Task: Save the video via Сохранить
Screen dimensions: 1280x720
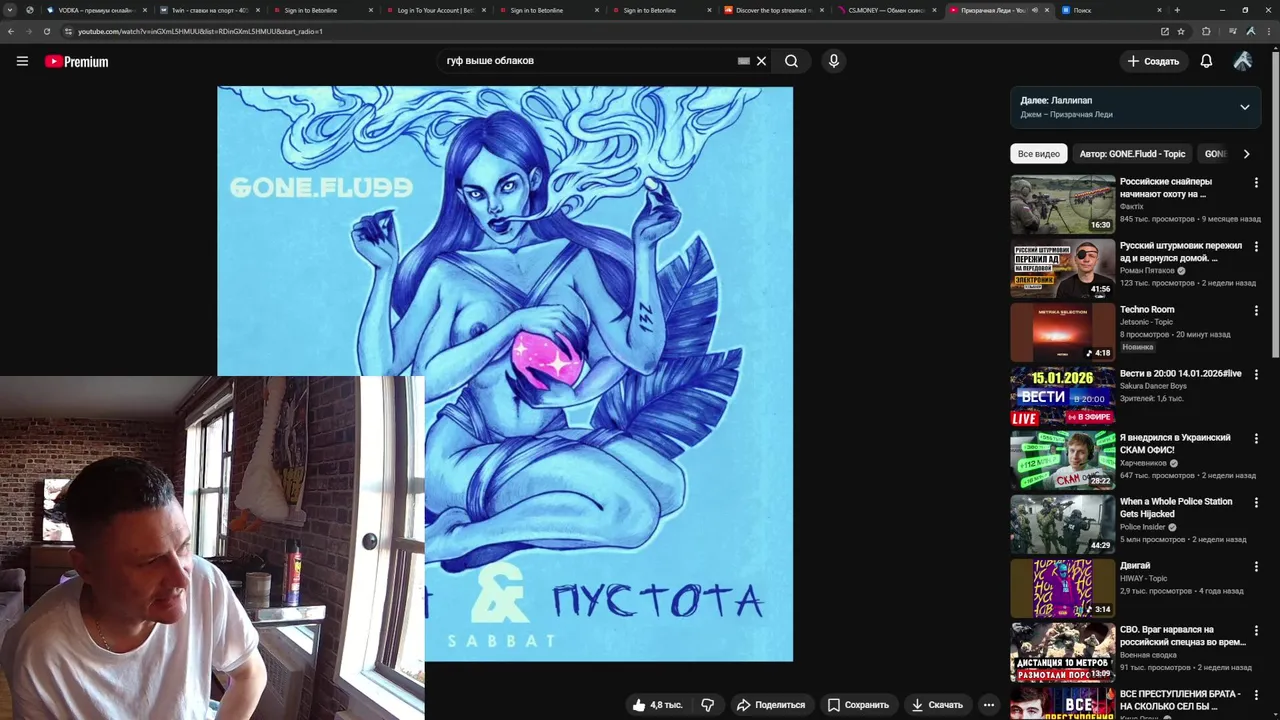Action: 858,705
